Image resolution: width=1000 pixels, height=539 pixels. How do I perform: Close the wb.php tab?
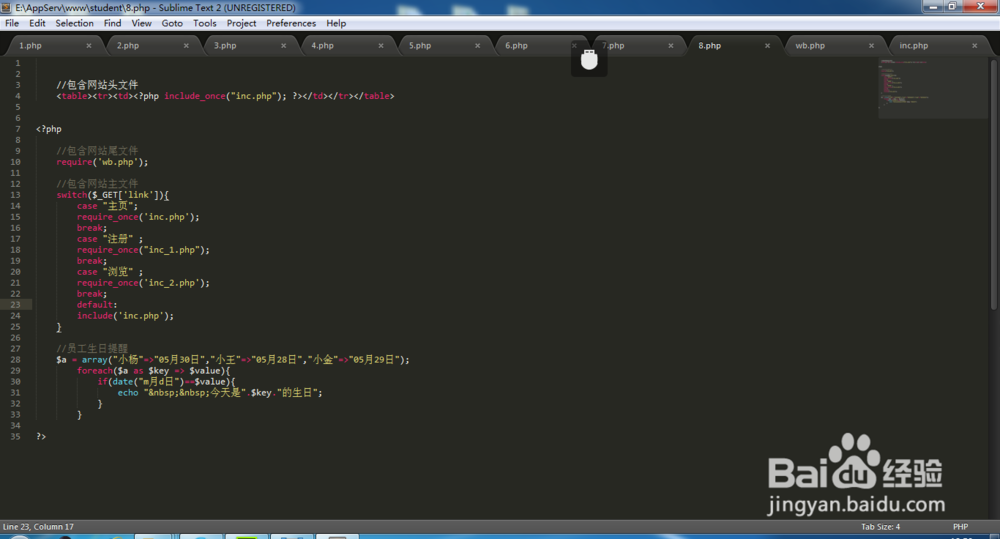[871, 46]
